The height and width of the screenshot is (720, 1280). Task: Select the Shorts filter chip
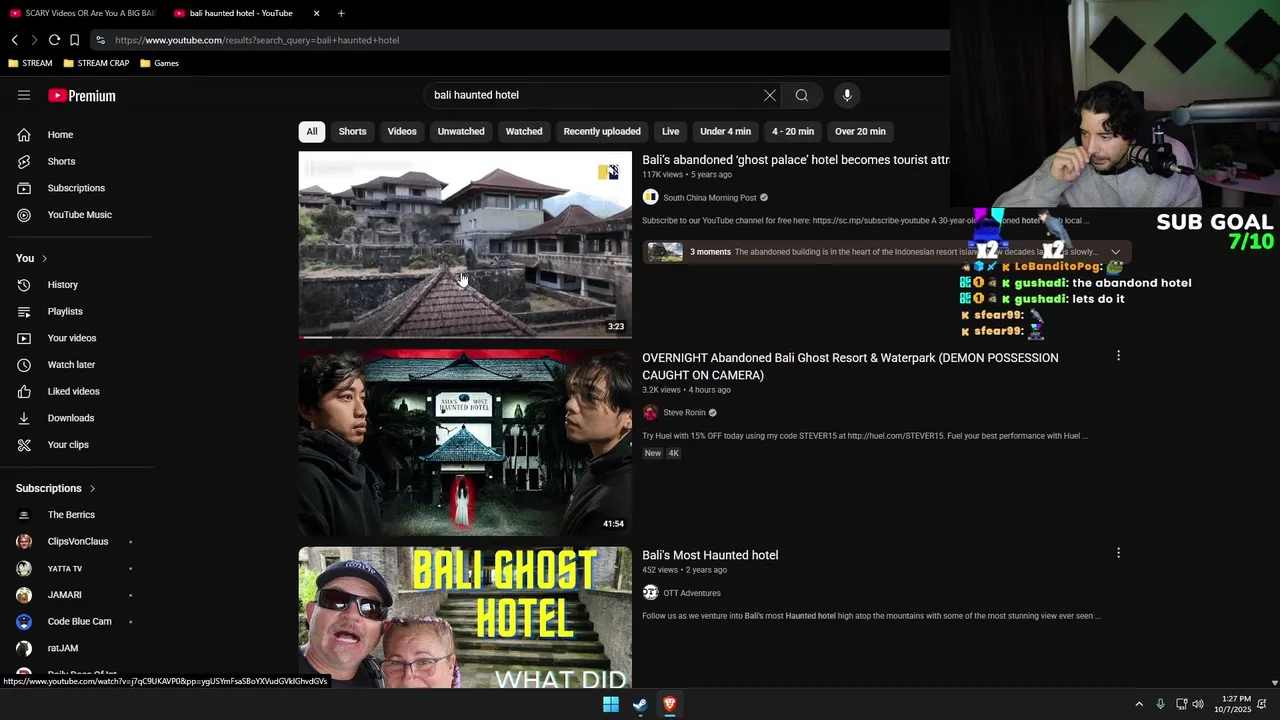pyautogui.click(x=352, y=131)
